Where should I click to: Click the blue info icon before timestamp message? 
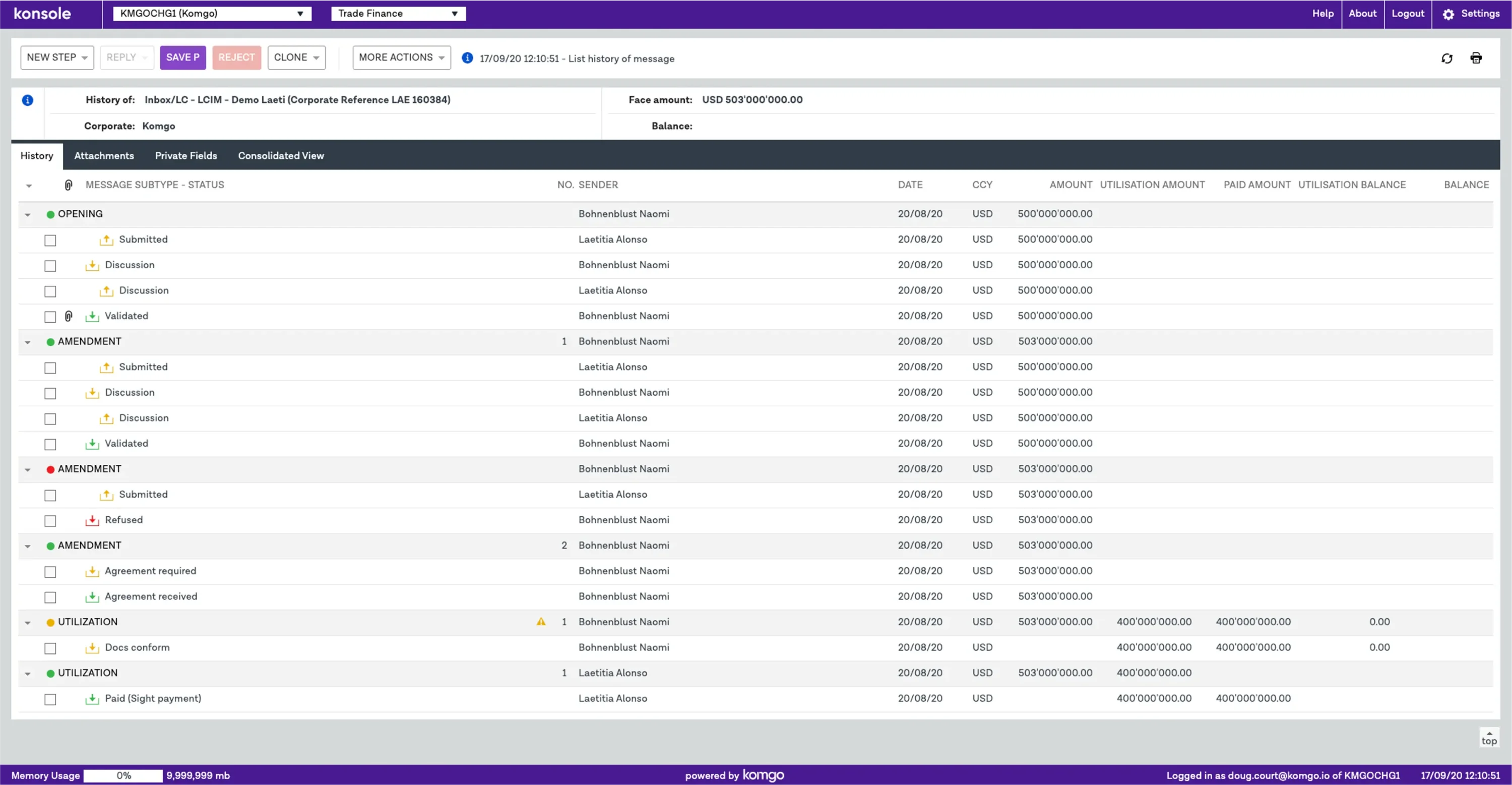click(x=467, y=57)
